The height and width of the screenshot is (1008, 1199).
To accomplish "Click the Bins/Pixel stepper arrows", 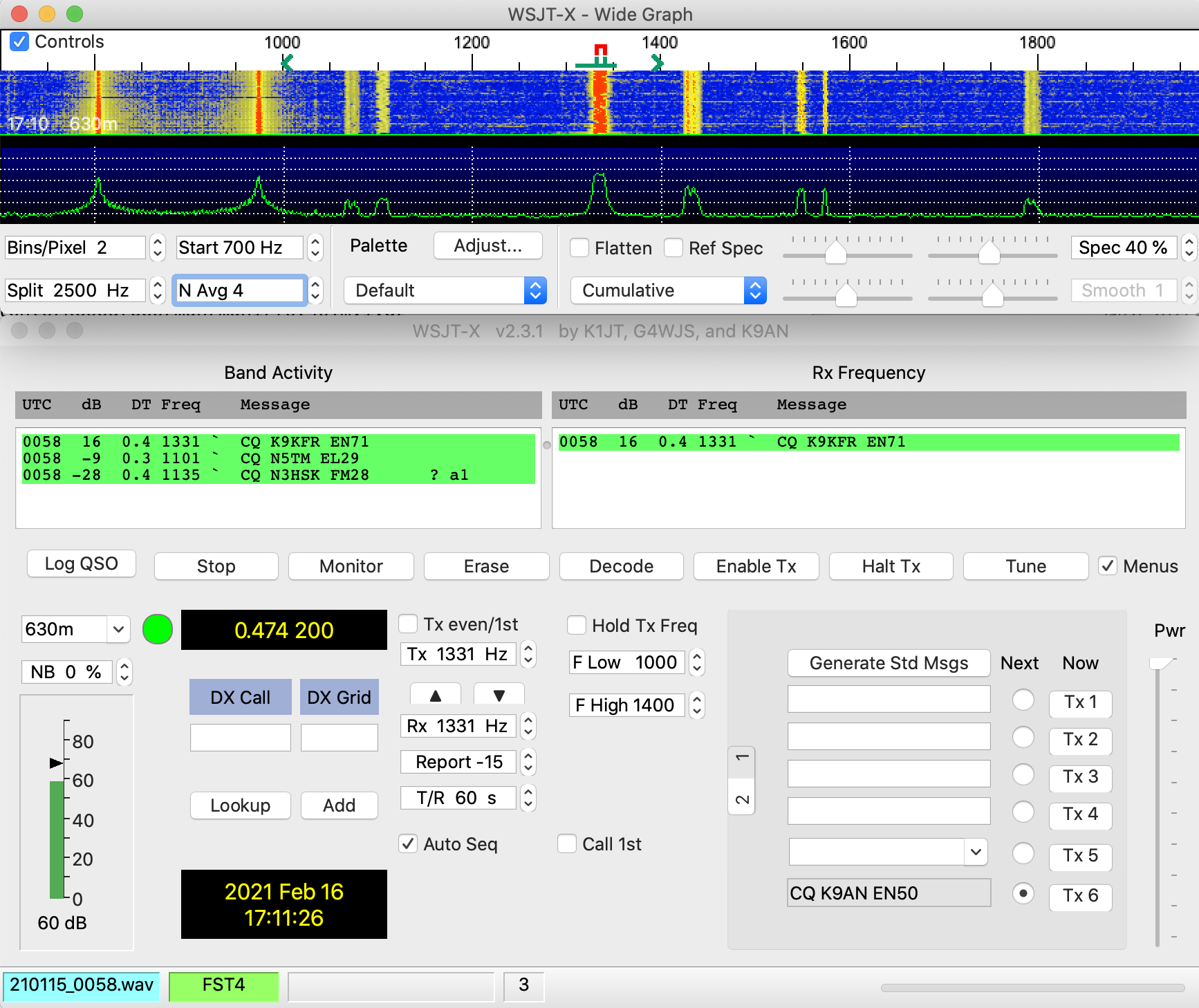I will [x=158, y=248].
